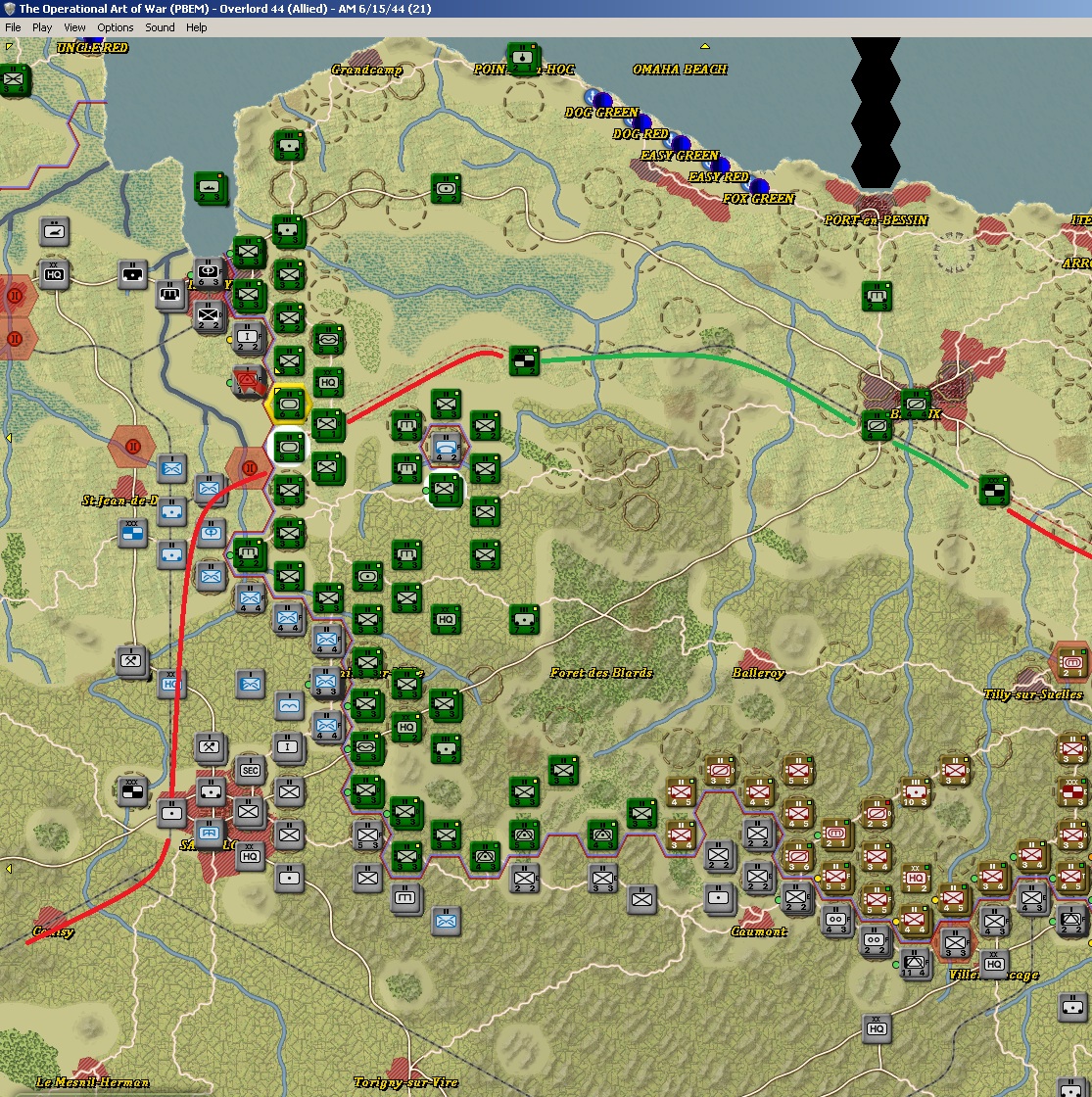1092x1097 pixels.
Task: Click the Tilly-sur-Seulles town label
Action: (x=1032, y=694)
